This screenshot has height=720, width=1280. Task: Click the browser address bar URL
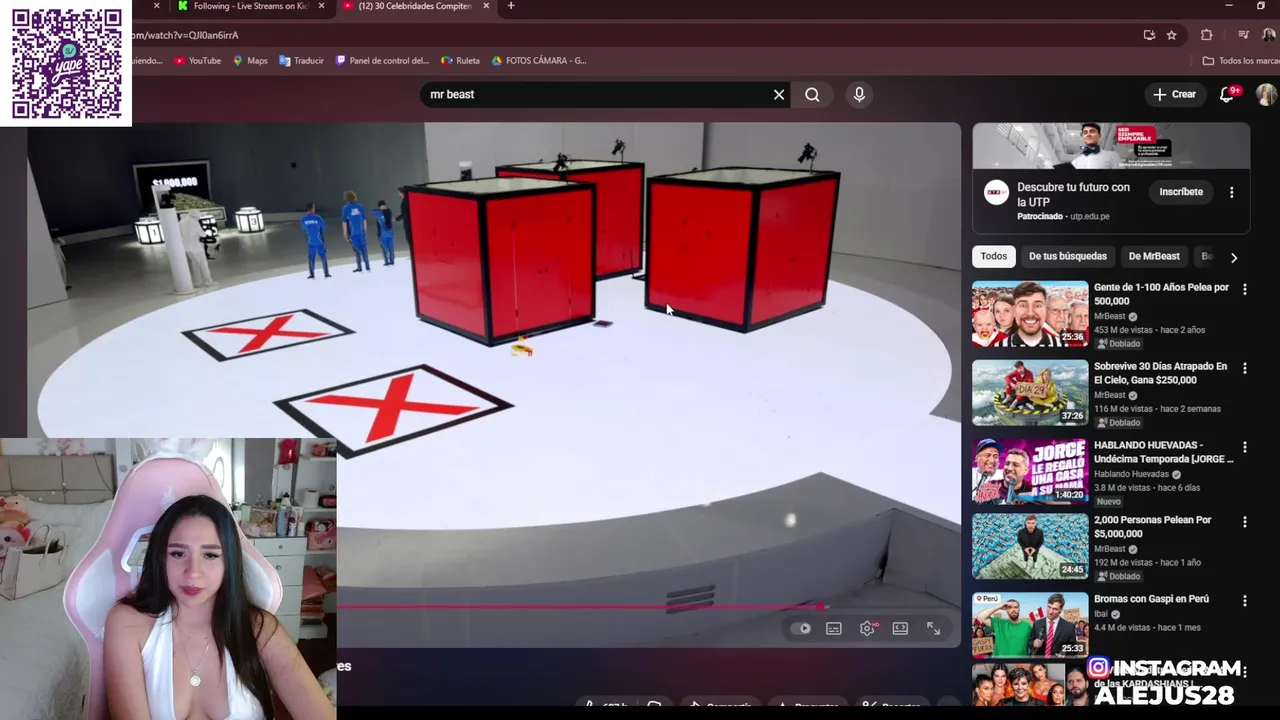click(x=185, y=35)
